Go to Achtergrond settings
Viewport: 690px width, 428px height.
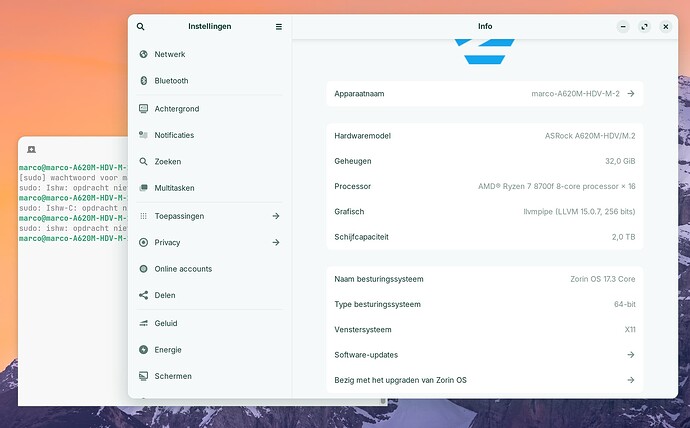tap(209, 109)
